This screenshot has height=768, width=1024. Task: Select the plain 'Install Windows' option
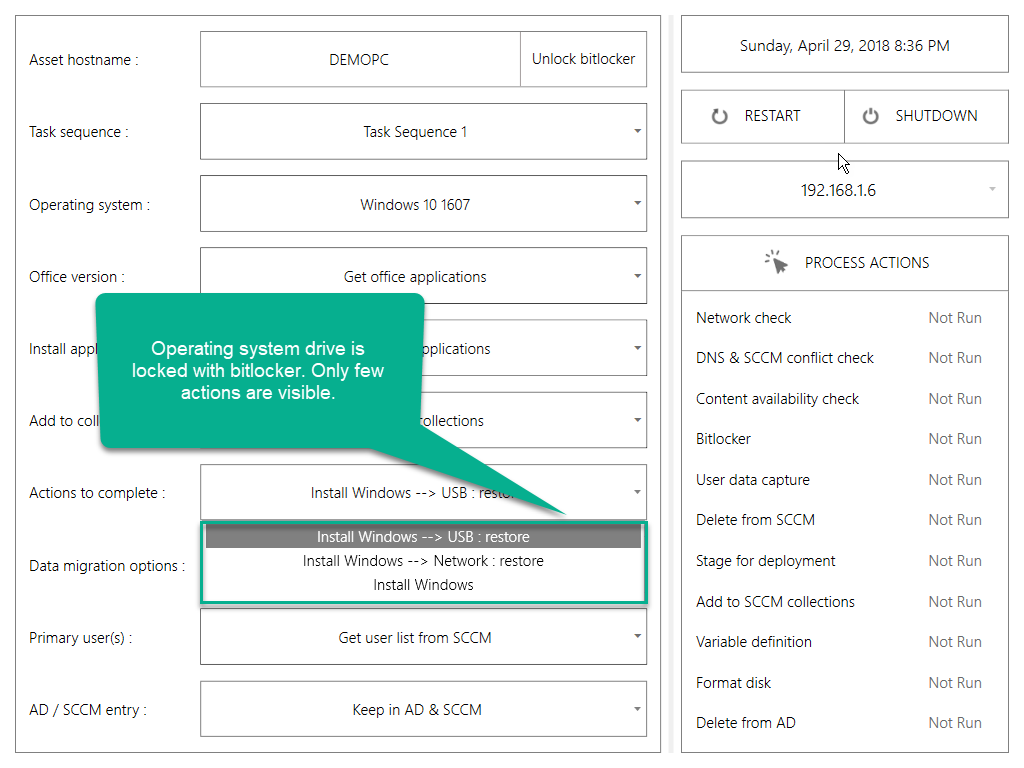click(x=423, y=585)
